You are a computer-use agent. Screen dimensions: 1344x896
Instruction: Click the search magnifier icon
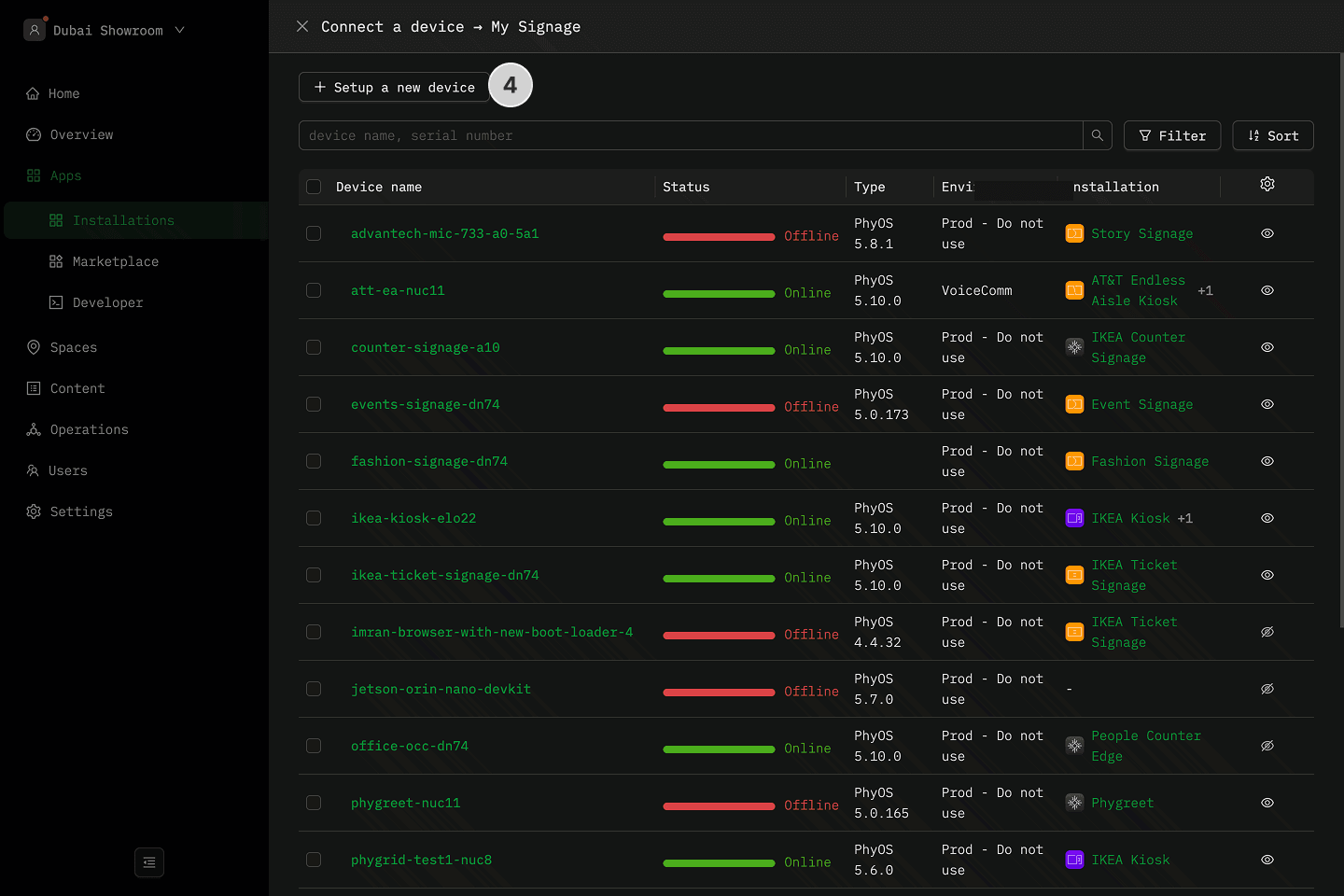pos(1098,135)
